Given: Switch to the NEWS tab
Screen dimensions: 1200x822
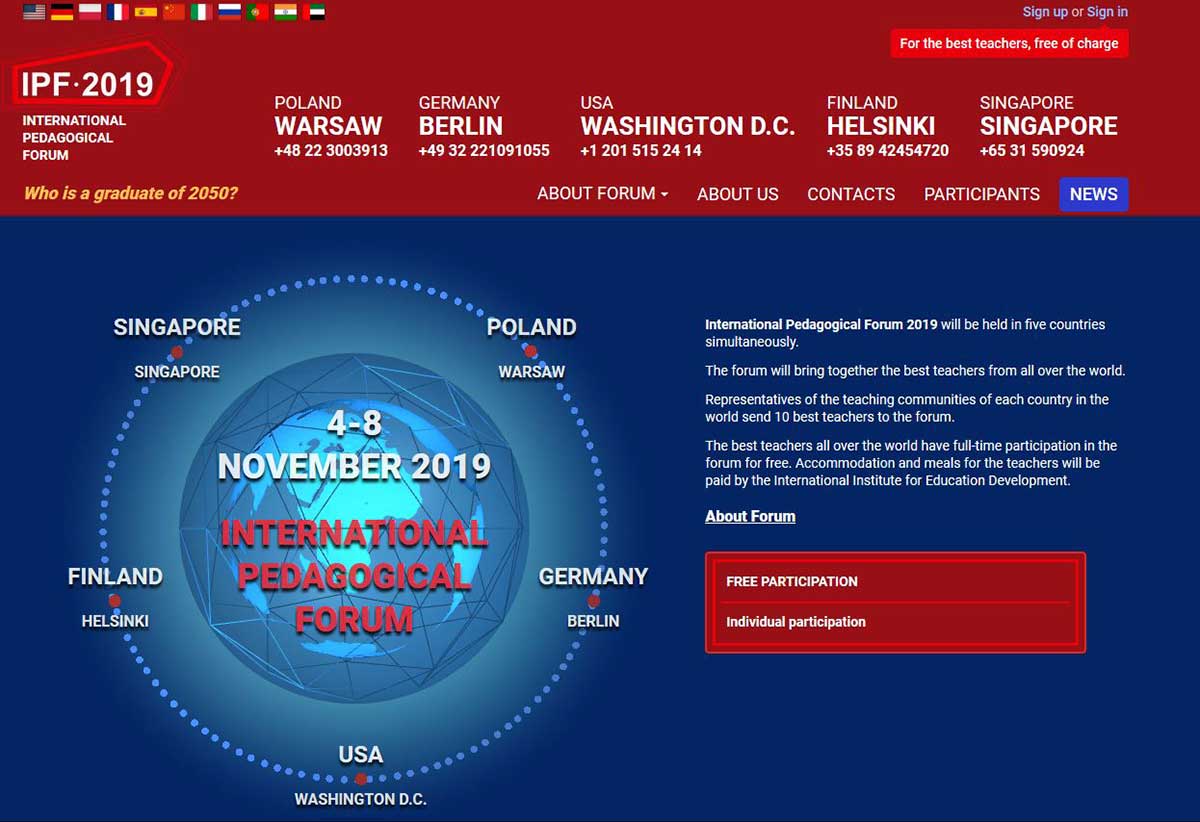Looking at the screenshot, I should 1093,194.
